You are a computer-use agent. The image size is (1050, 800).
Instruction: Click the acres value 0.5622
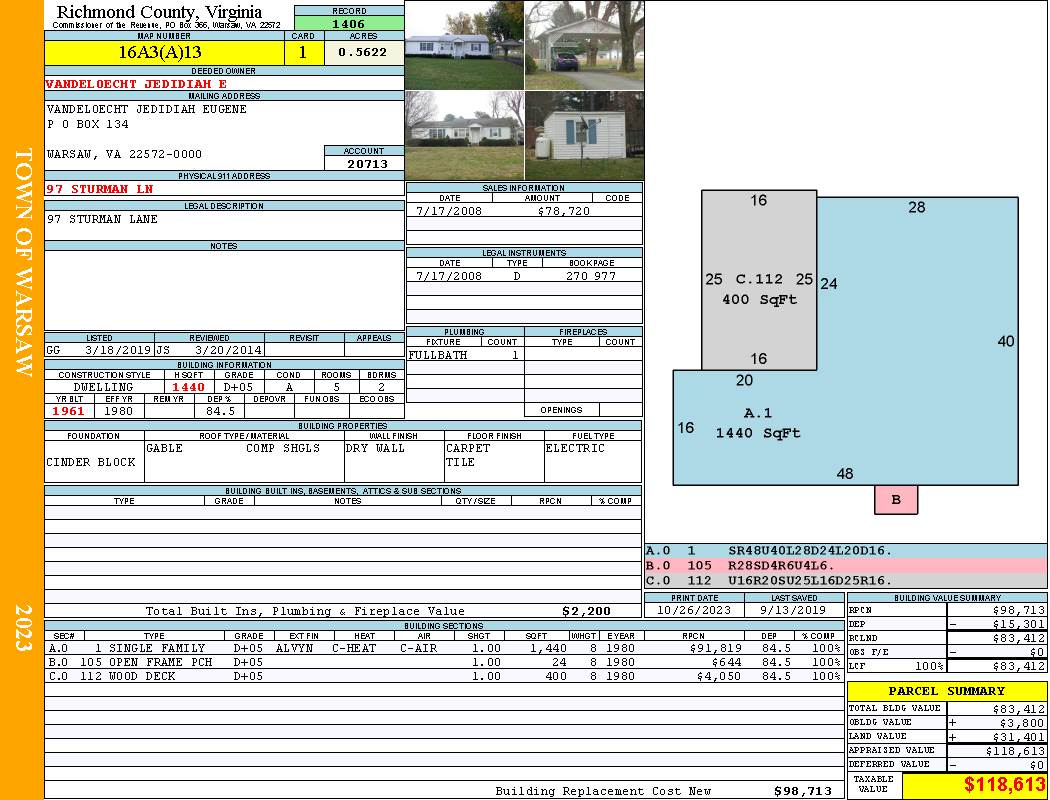tap(363, 53)
